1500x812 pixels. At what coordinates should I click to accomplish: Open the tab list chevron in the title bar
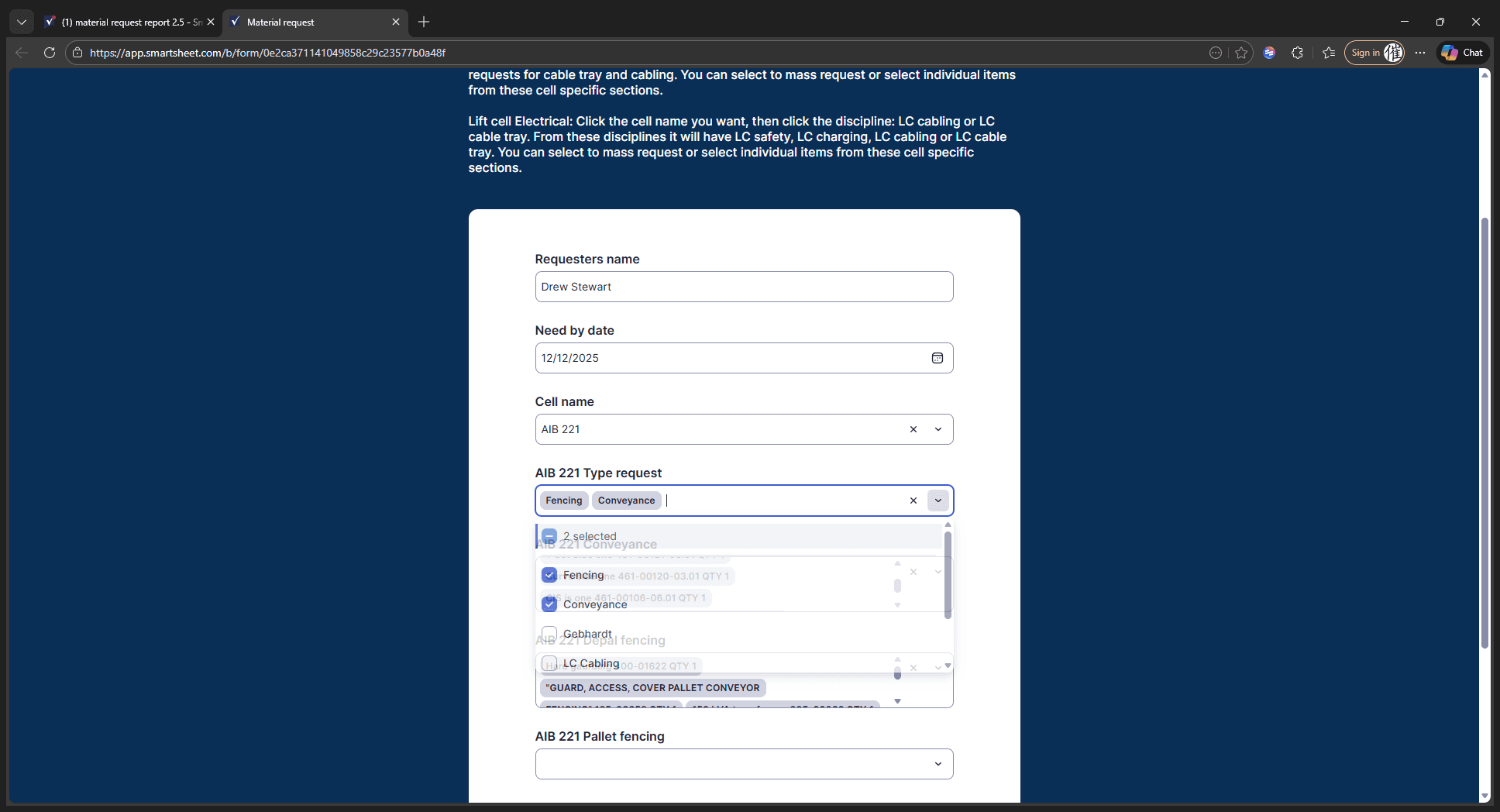point(22,22)
